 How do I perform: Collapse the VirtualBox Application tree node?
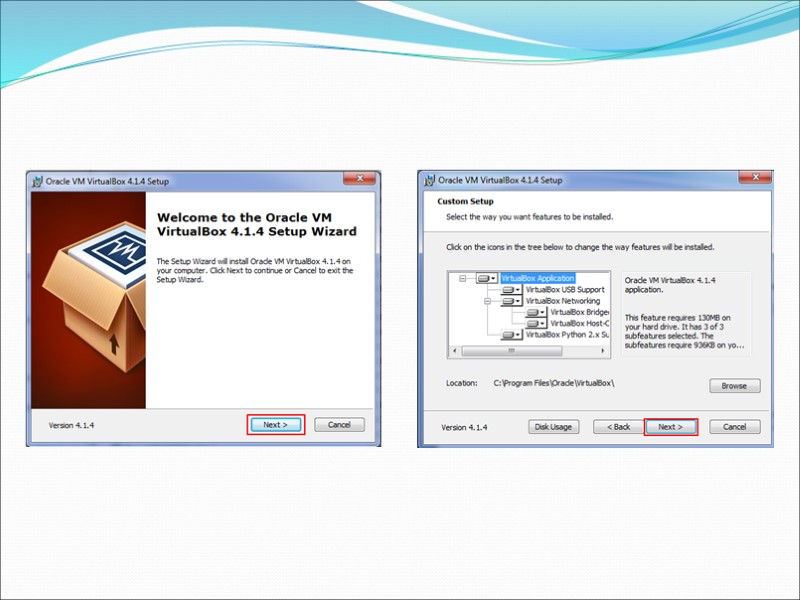coord(463,279)
